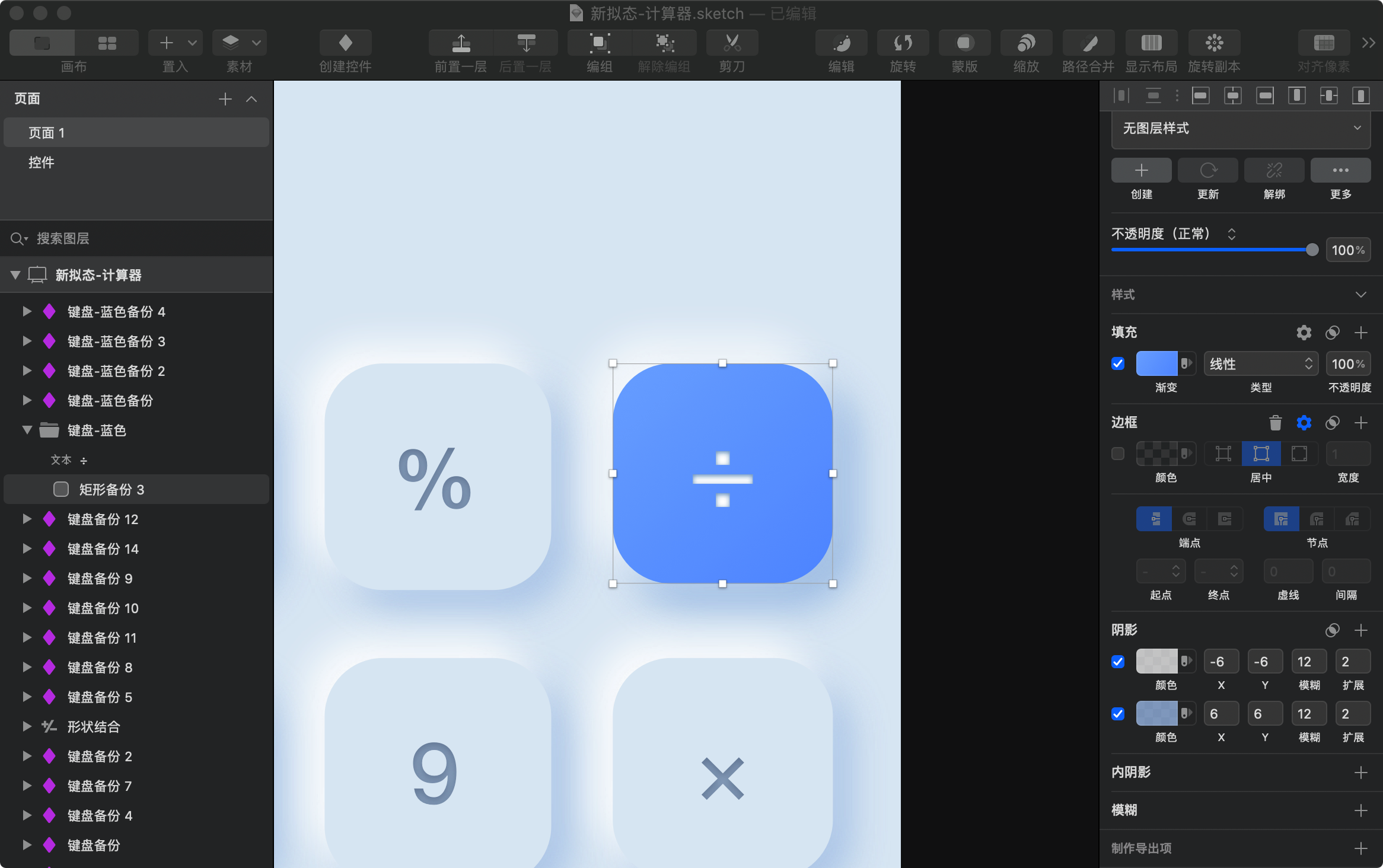Click the Bring Forward (前置一层) icon
This screenshot has width=1383, height=868.
coord(461,43)
